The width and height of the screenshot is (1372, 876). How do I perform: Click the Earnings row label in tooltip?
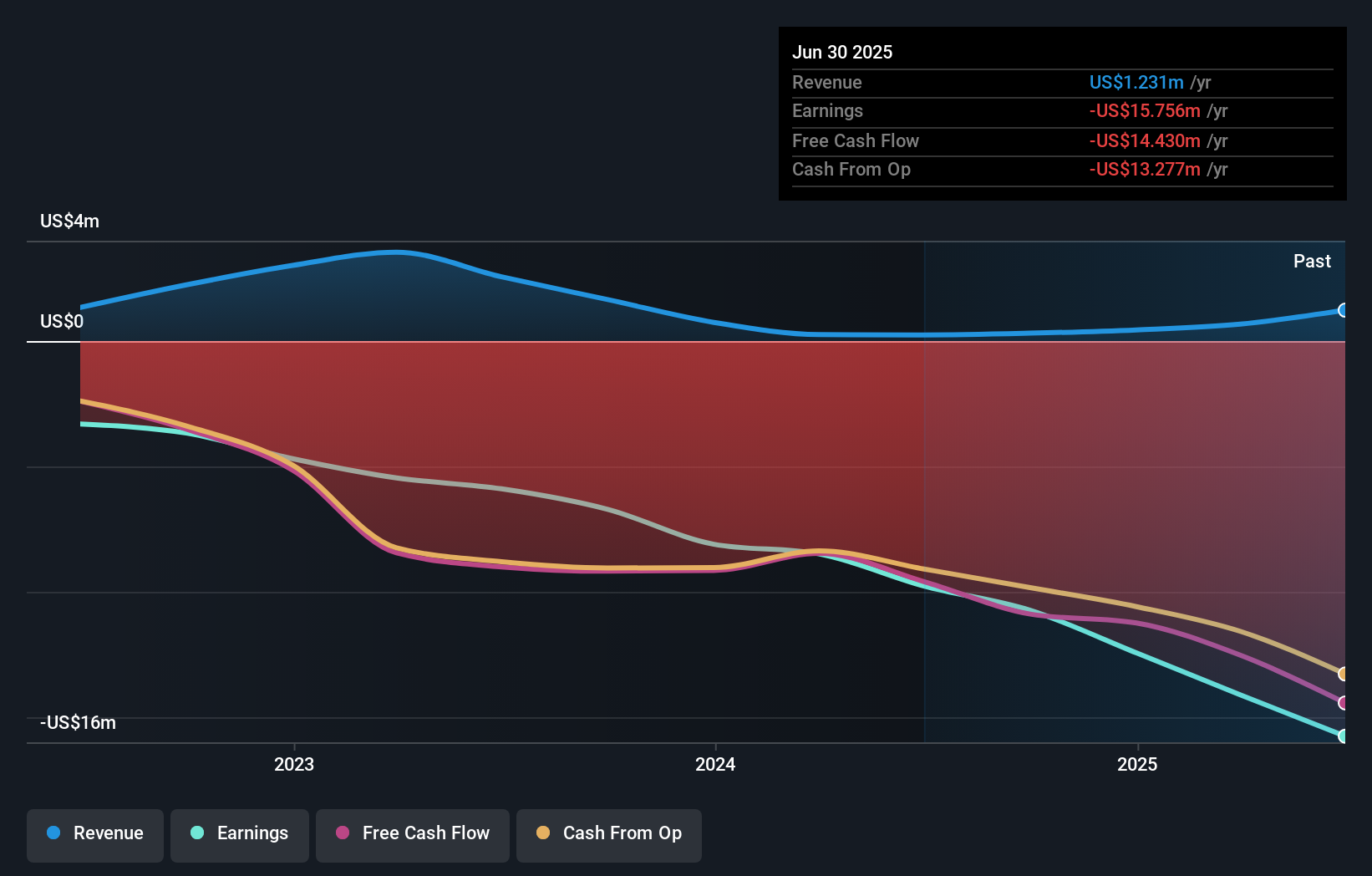point(827,110)
